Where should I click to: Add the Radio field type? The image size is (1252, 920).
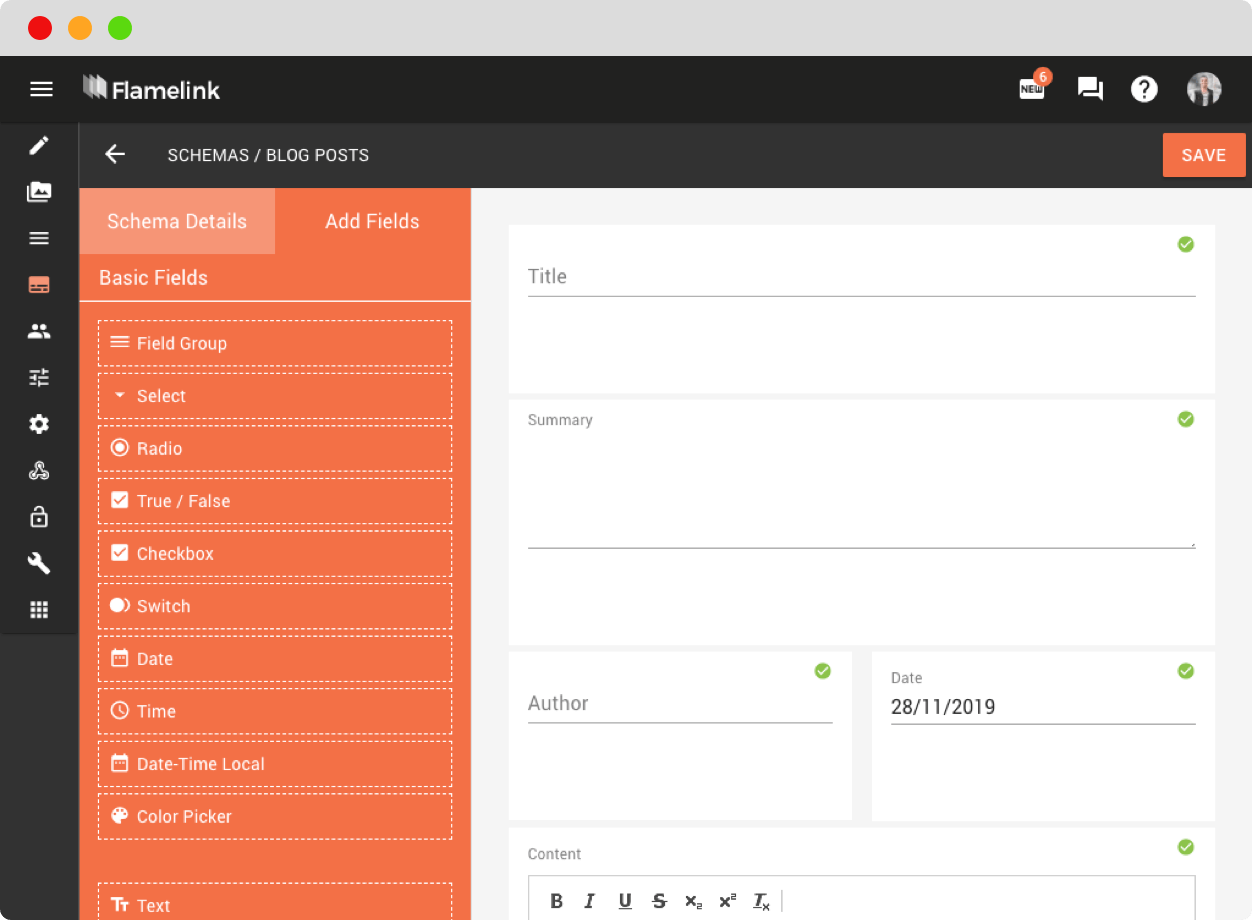[x=275, y=448]
